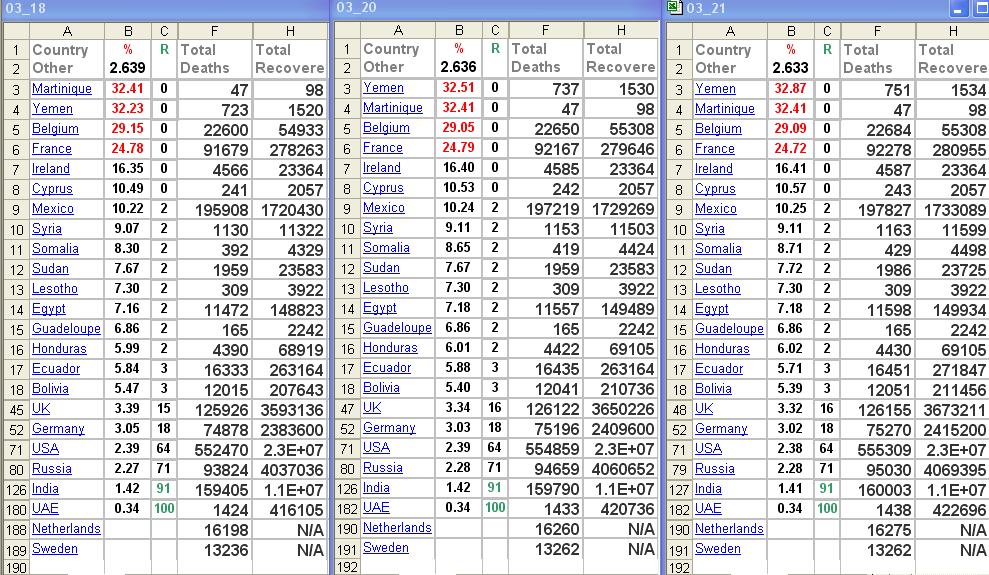This screenshot has width=989, height=575.
Task: Select UK deaths cell 126155 in 03_21
Action: (877, 409)
